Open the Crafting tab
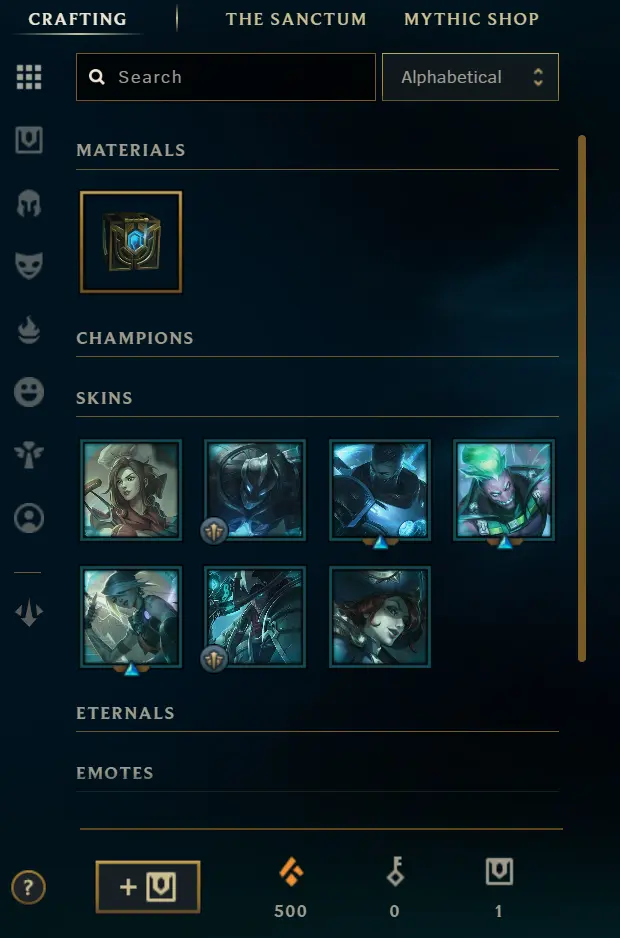Screen dimensions: 620x938 coord(77,19)
